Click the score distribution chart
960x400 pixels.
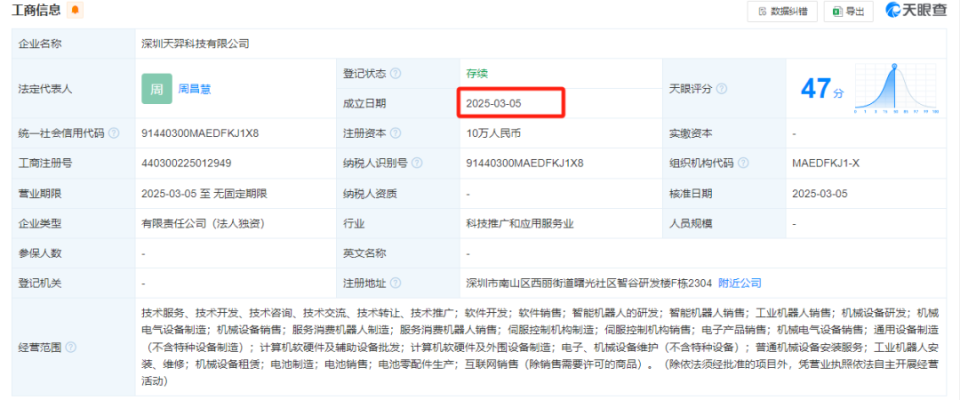coord(897,89)
